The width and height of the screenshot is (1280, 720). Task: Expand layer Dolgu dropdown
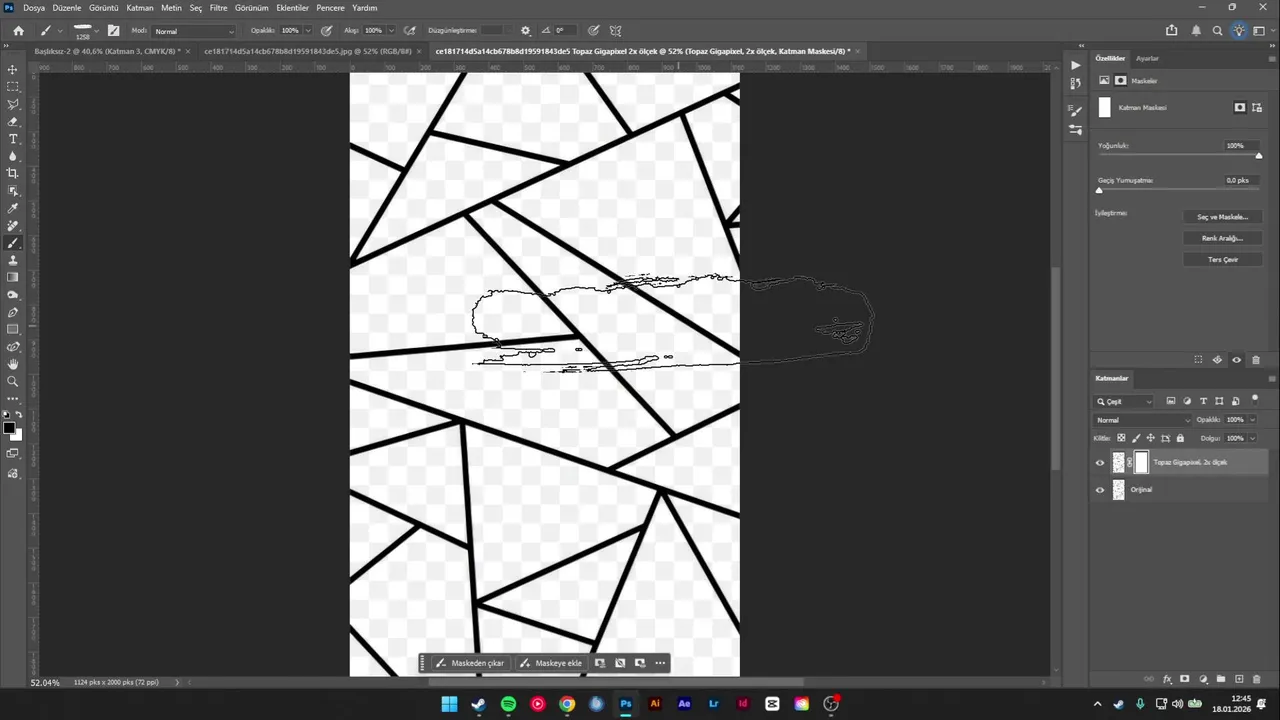tap(1252, 438)
